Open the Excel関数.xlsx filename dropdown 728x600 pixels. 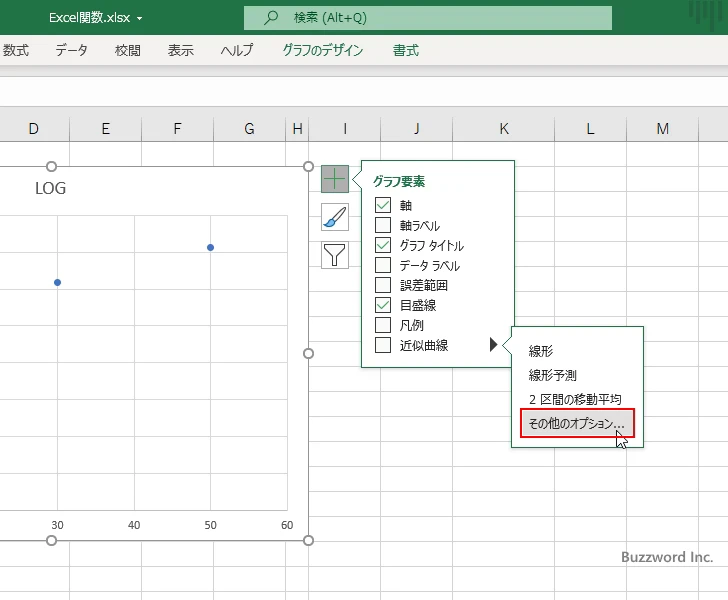pos(139,19)
